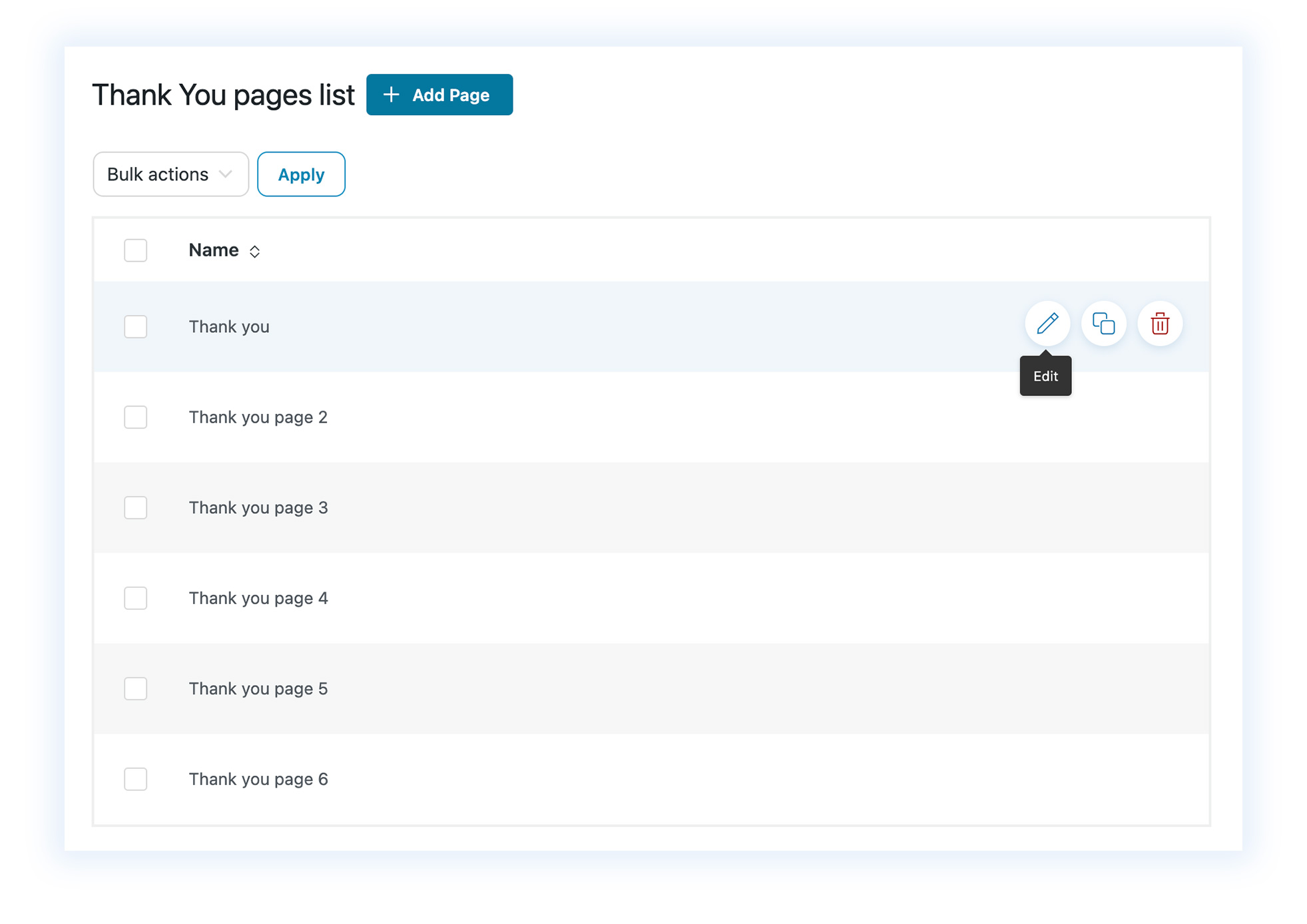The width and height of the screenshot is (1307, 924).
Task: Click the Apply button
Action: point(301,174)
